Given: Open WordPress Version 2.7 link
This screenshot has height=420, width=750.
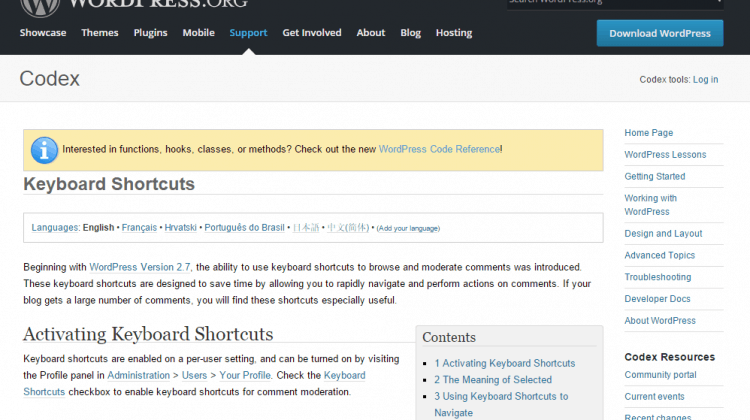Looking at the screenshot, I should pos(140,267).
